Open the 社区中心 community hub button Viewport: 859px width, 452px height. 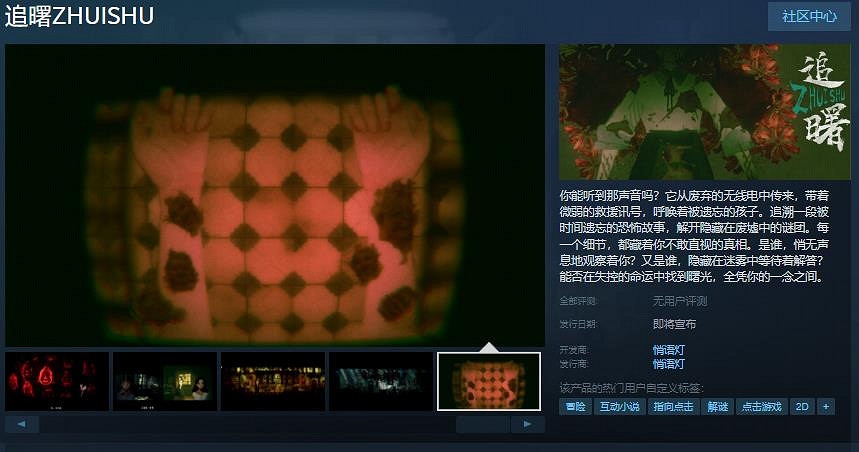tap(809, 16)
